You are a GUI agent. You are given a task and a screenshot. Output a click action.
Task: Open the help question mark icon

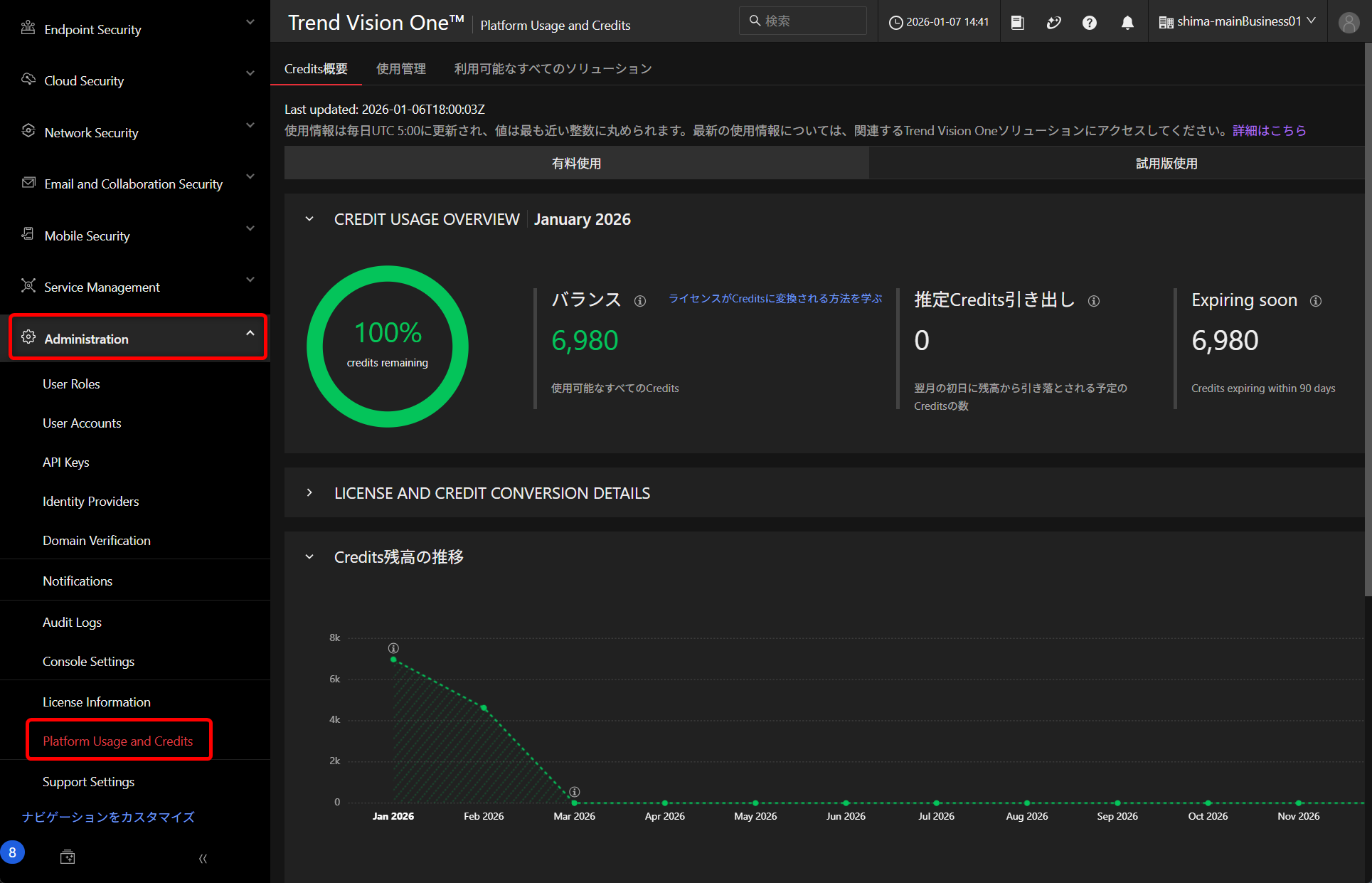coord(1089,23)
